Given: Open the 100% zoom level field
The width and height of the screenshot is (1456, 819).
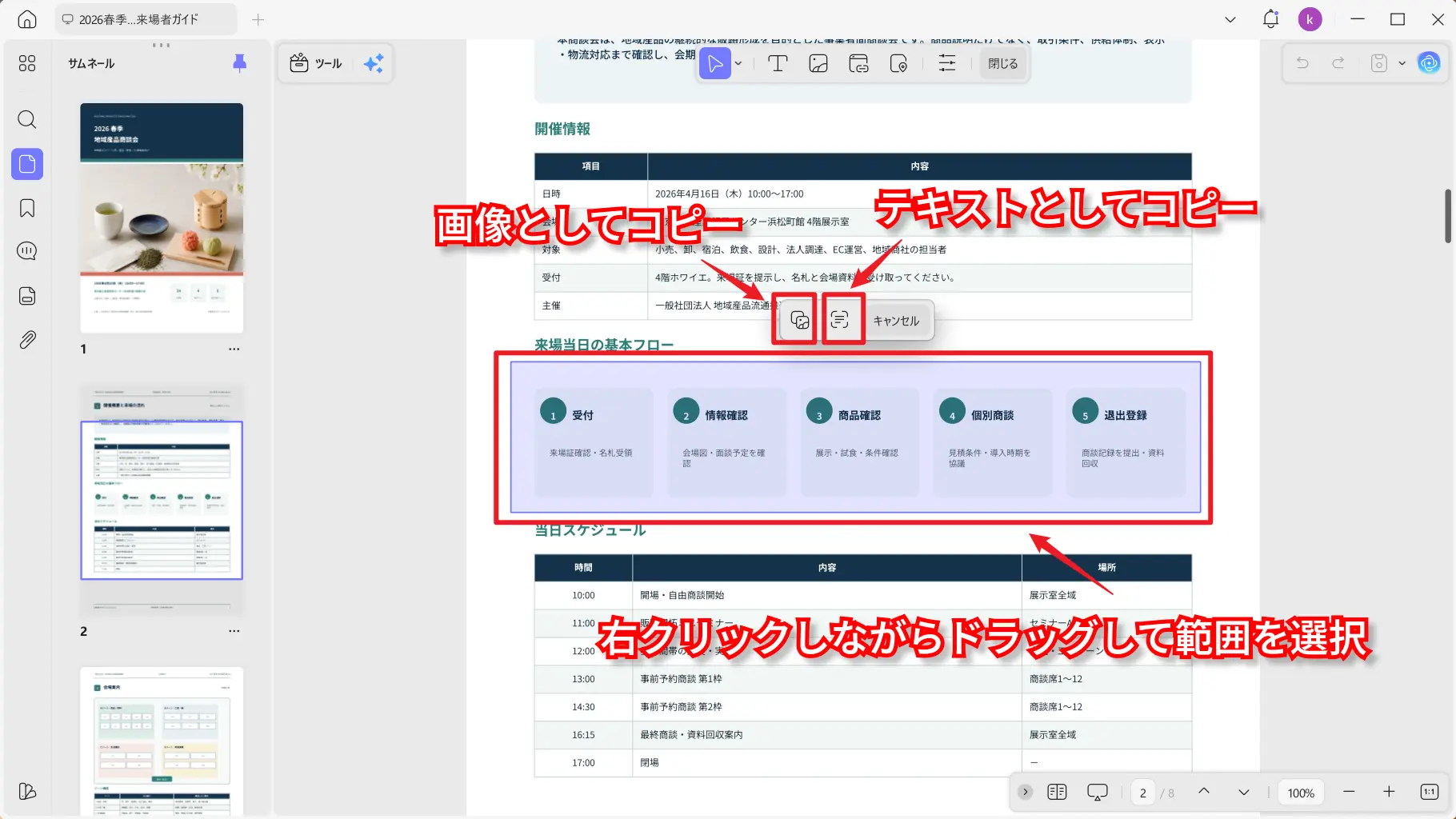Looking at the screenshot, I should click(x=1301, y=793).
